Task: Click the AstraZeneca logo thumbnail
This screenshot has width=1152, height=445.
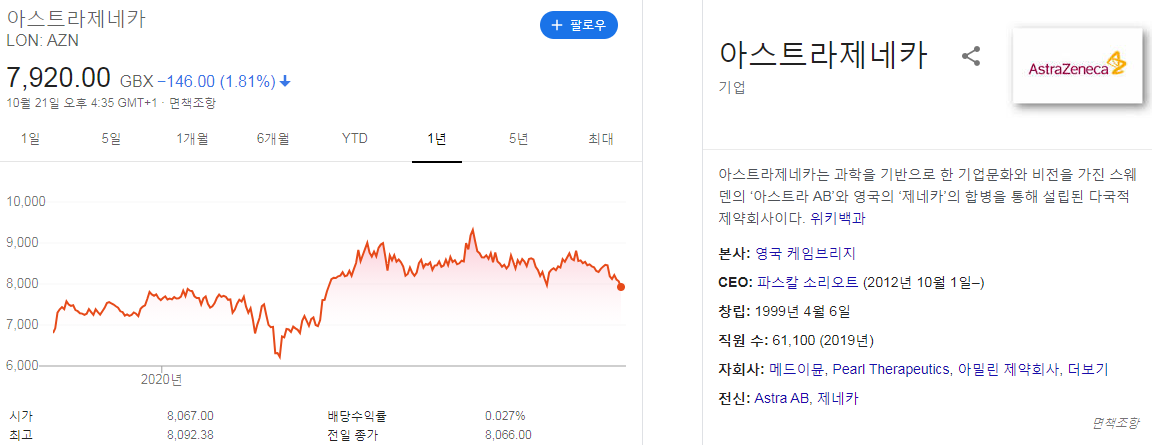Action: click(x=1077, y=68)
